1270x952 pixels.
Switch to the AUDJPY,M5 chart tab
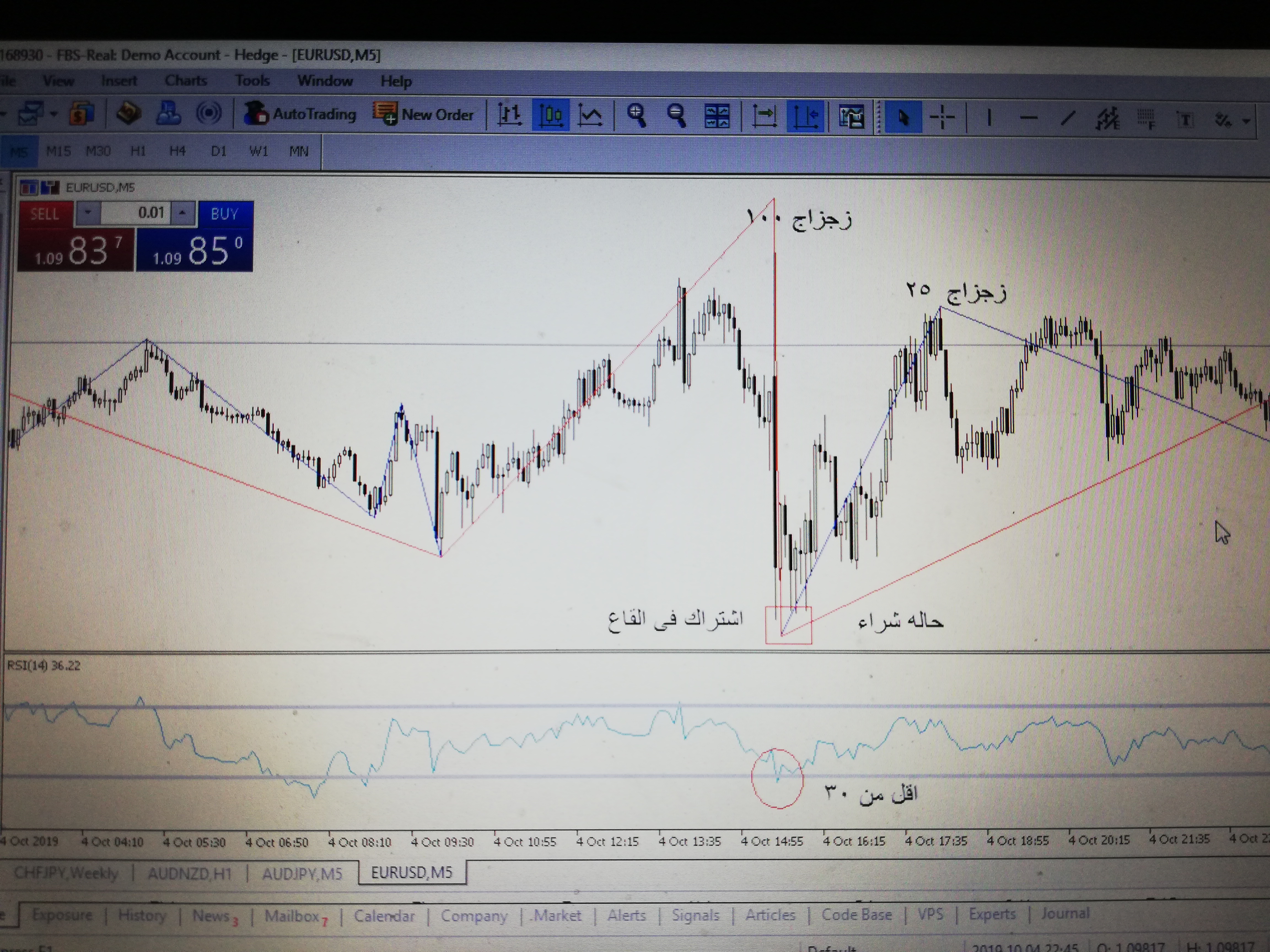(x=302, y=873)
